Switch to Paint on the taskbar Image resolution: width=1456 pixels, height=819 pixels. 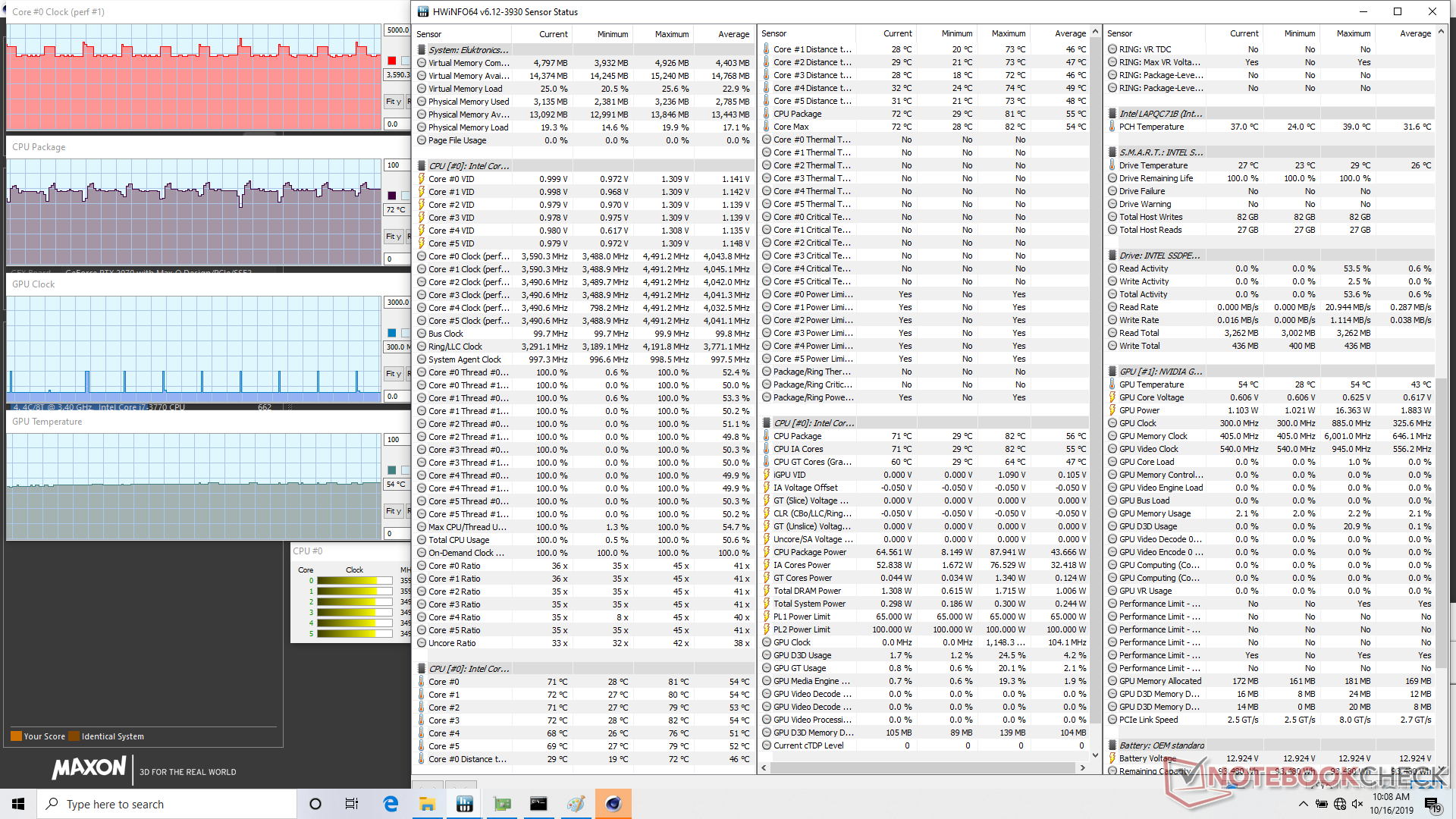[x=576, y=804]
